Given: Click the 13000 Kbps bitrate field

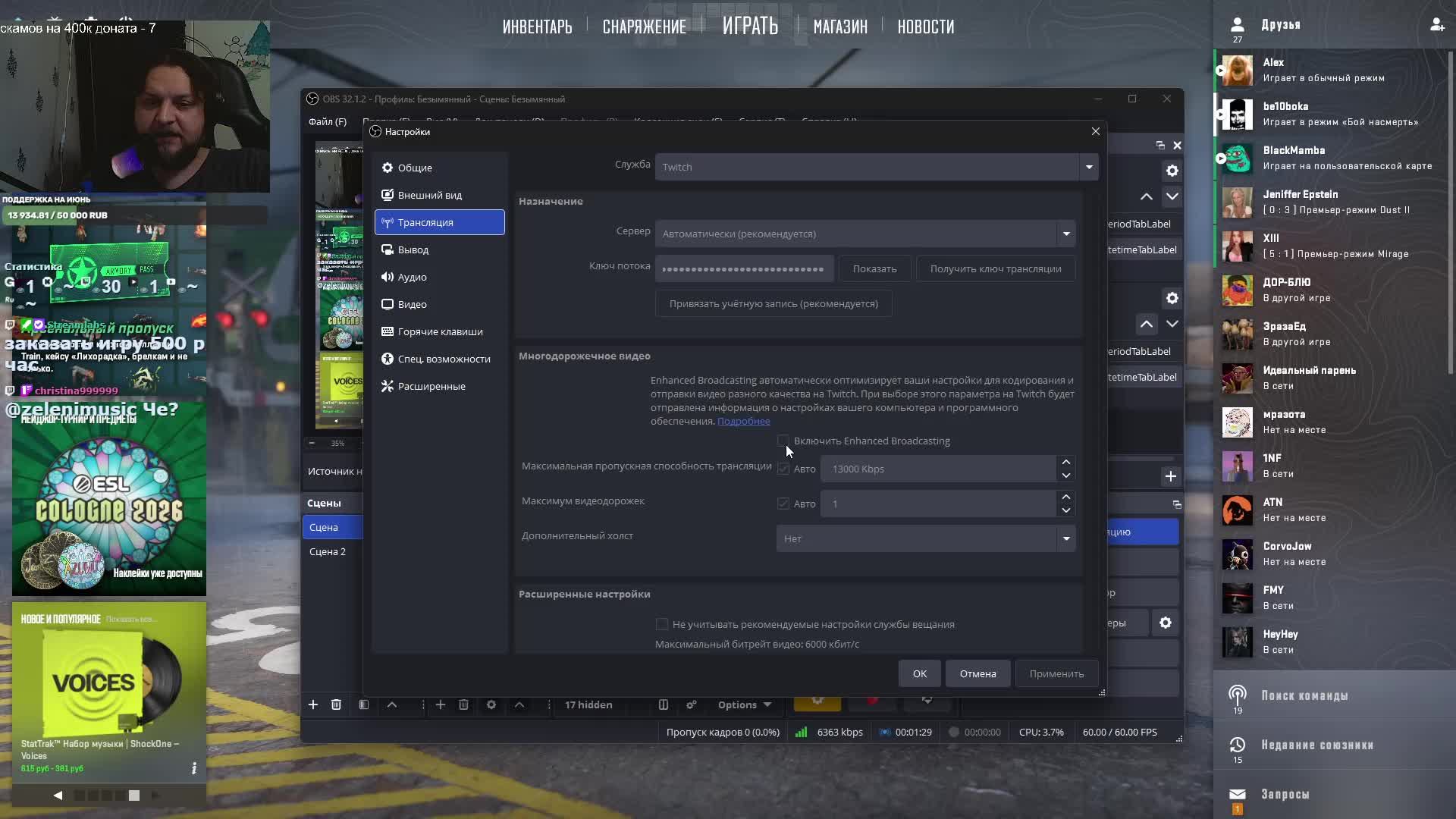Looking at the screenshot, I should click(x=940, y=469).
